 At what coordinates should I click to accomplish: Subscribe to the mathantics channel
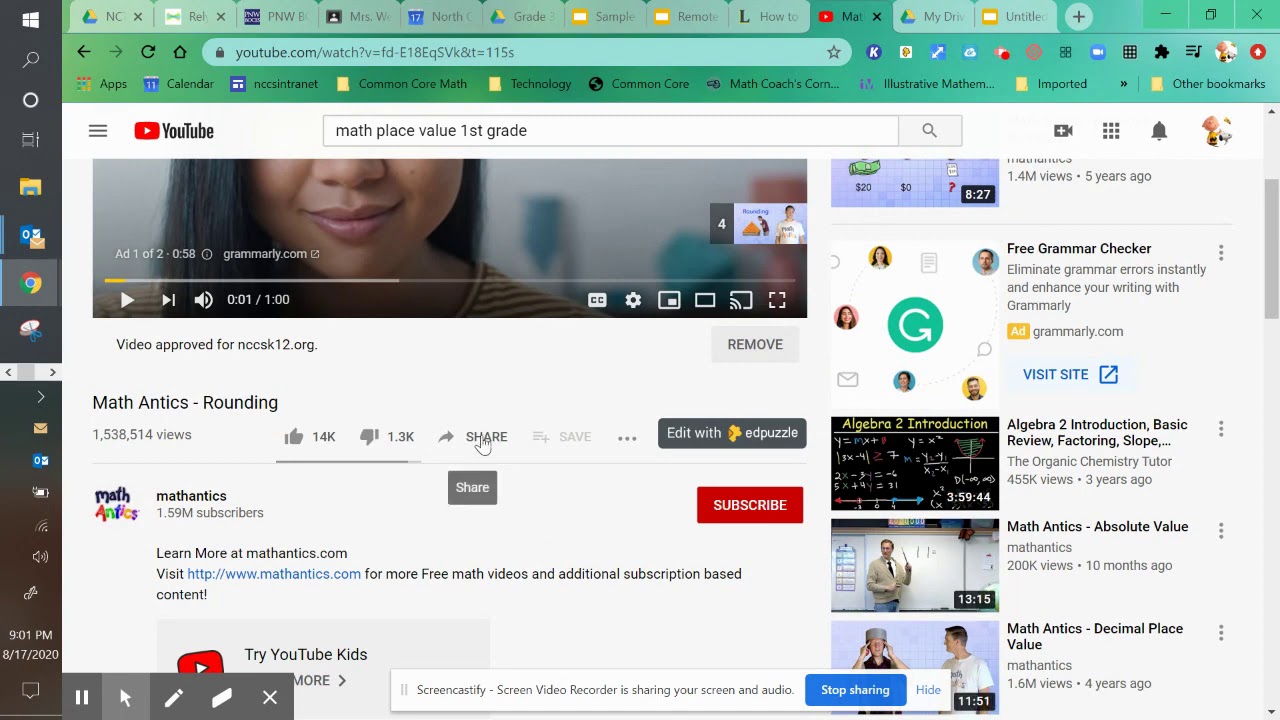point(750,505)
